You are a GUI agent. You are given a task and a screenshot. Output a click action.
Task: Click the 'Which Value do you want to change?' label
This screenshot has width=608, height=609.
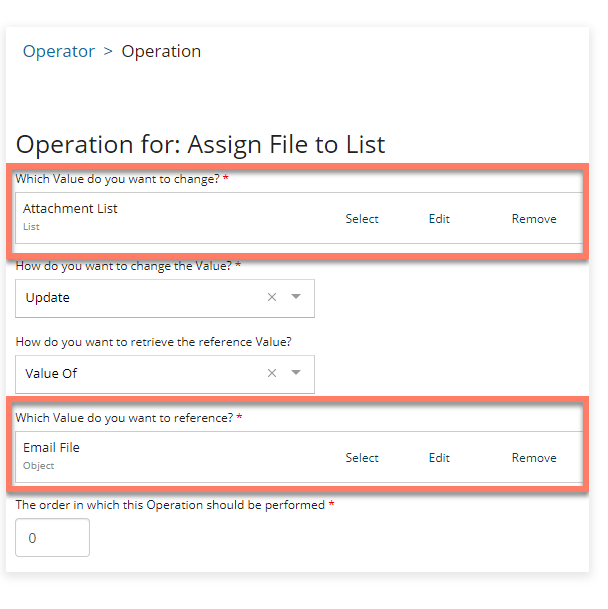tap(117, 179)
